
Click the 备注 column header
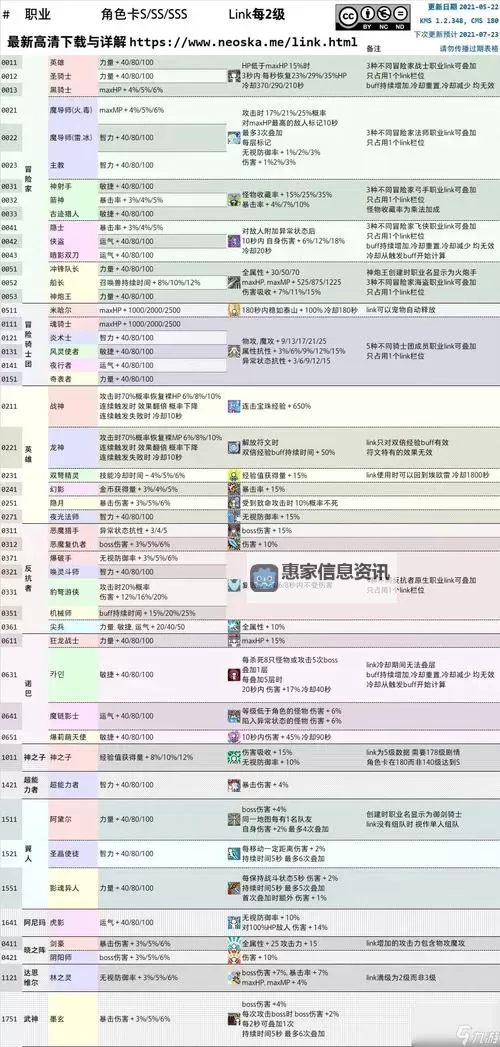373,49
